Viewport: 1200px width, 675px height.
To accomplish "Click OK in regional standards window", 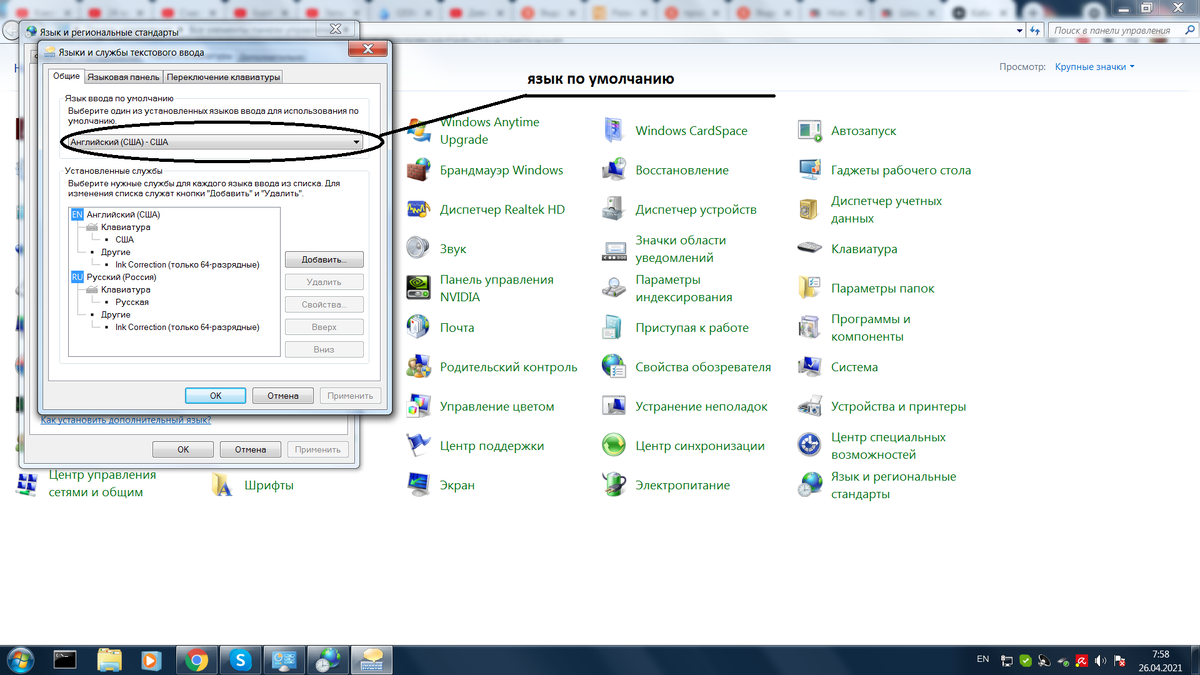I will point(183,449).
